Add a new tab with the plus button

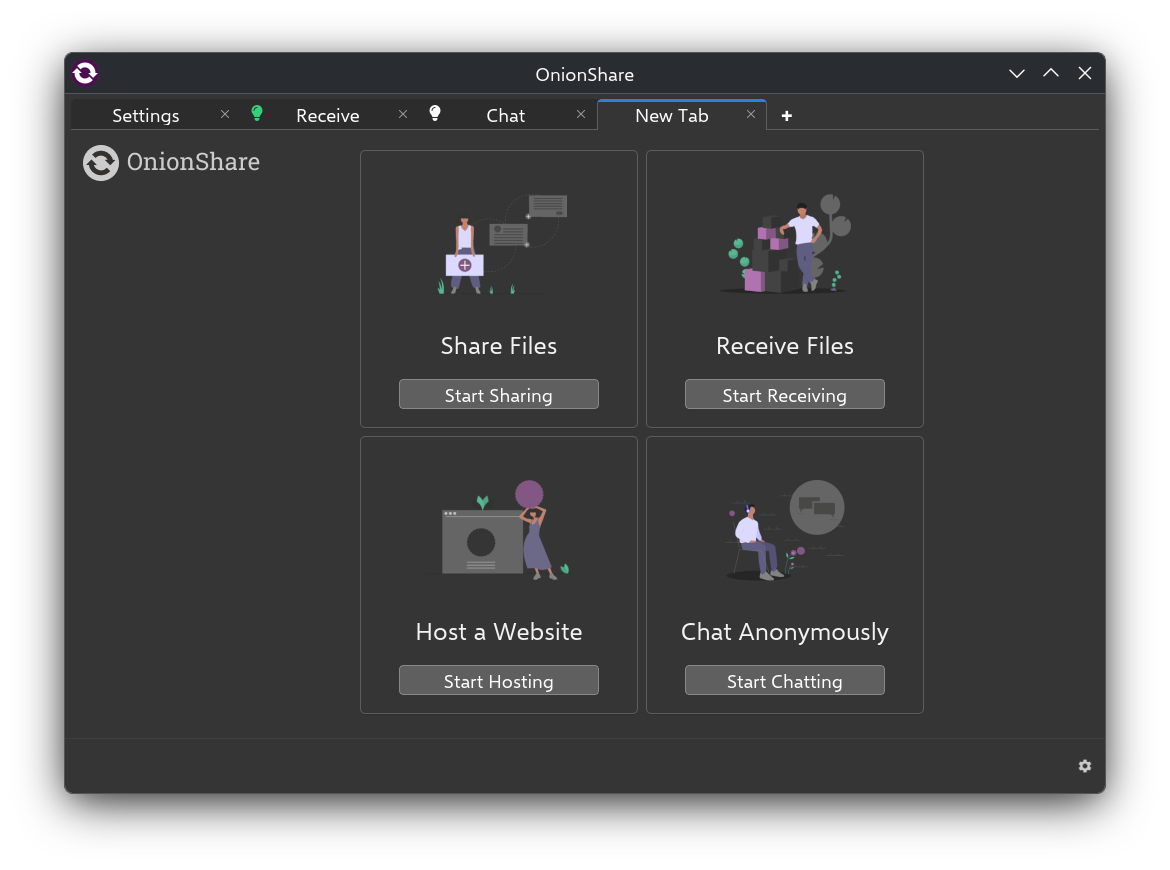[x=786, y=116]
